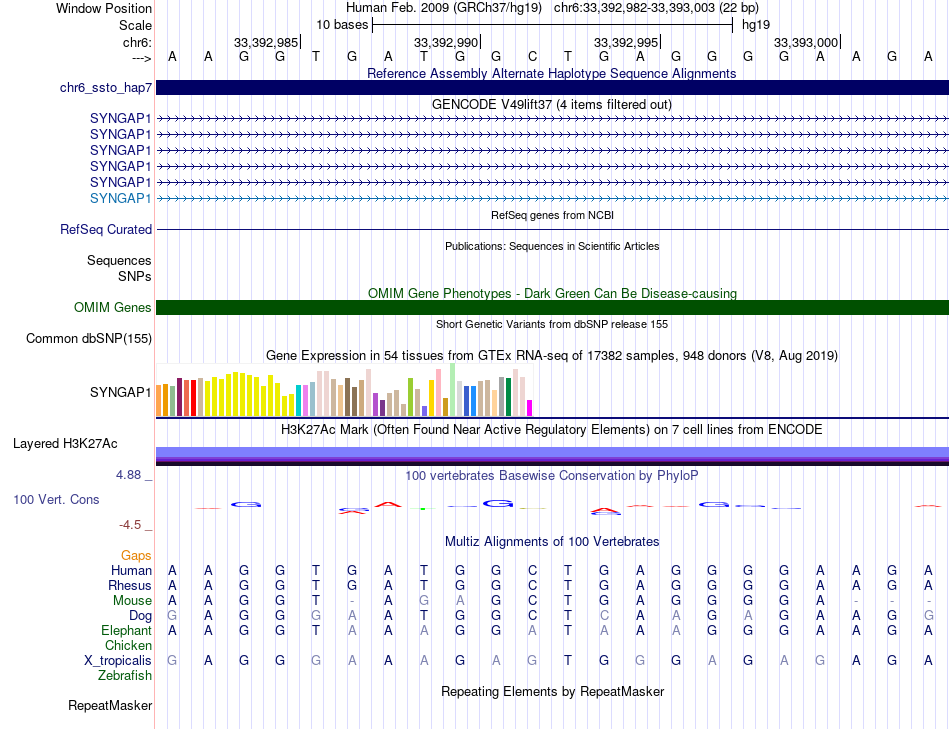Viewport: 950px width, 729px height.
Task: Click the magenta bar in GTEx expression chart
Action: click(x=530, y=407)
